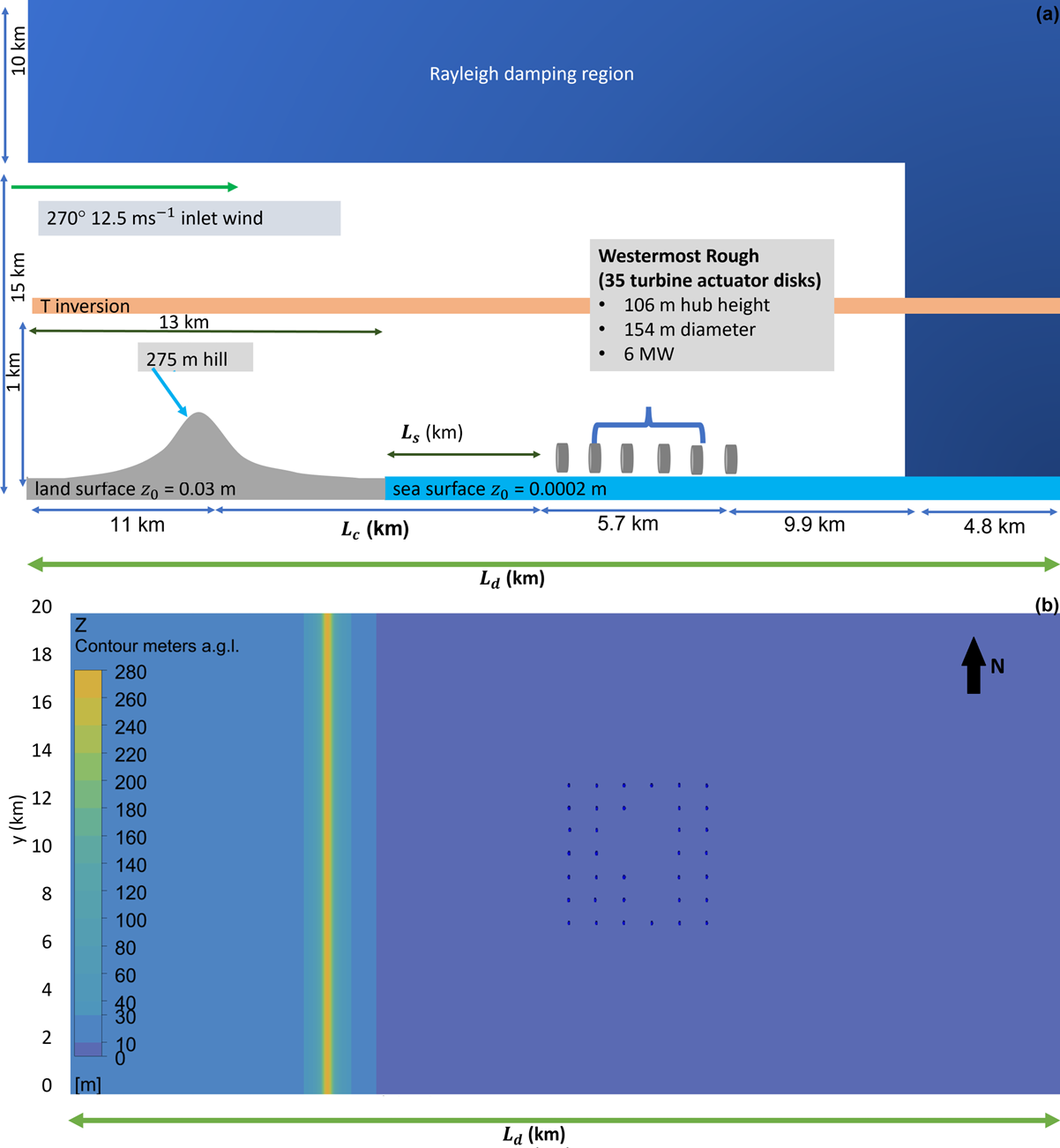Click the land surface z0 label
Screen dimensions: 1060x1148
point(136,489)
